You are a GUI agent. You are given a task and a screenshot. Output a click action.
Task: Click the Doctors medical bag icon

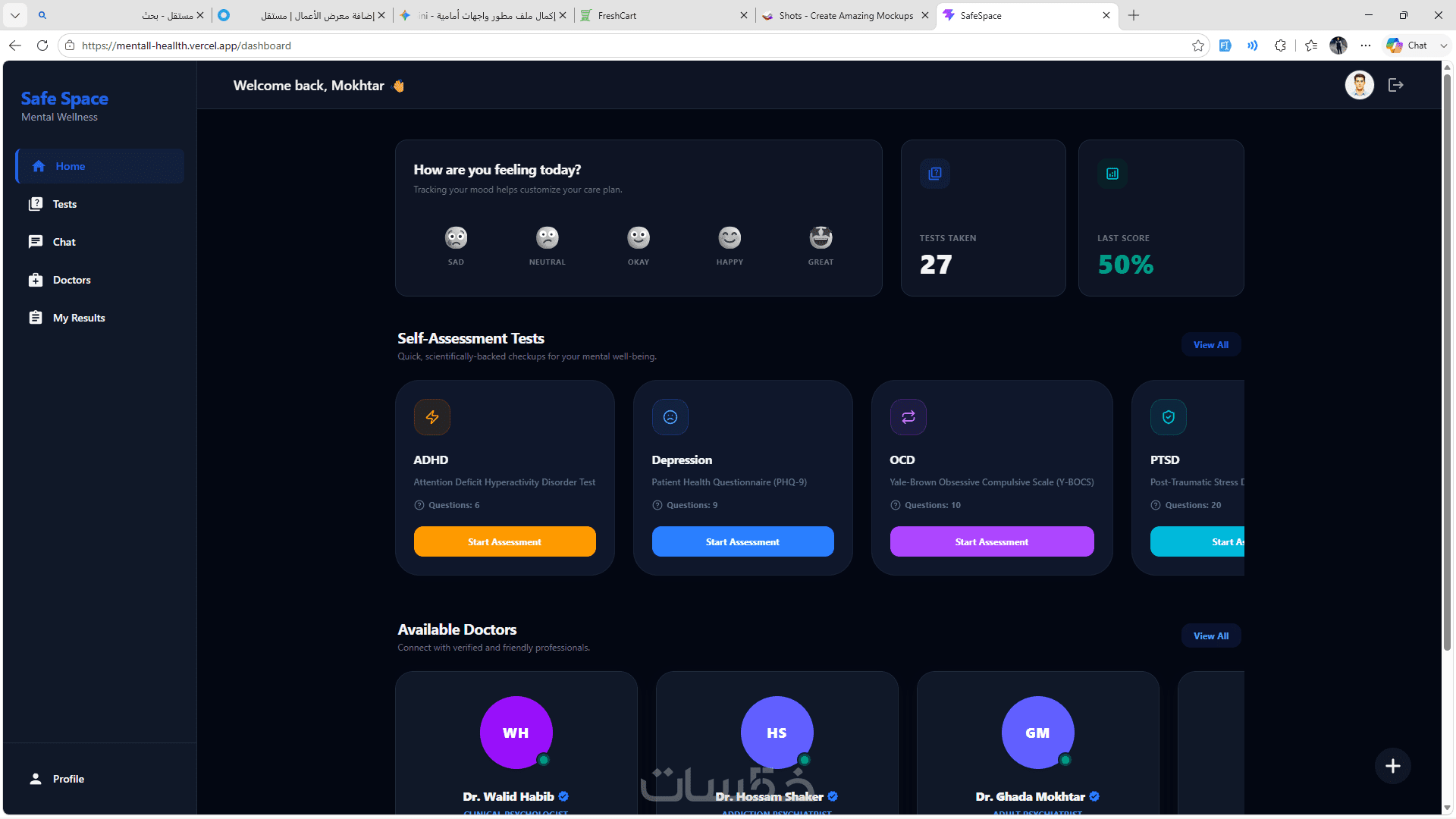coord(36,280)
